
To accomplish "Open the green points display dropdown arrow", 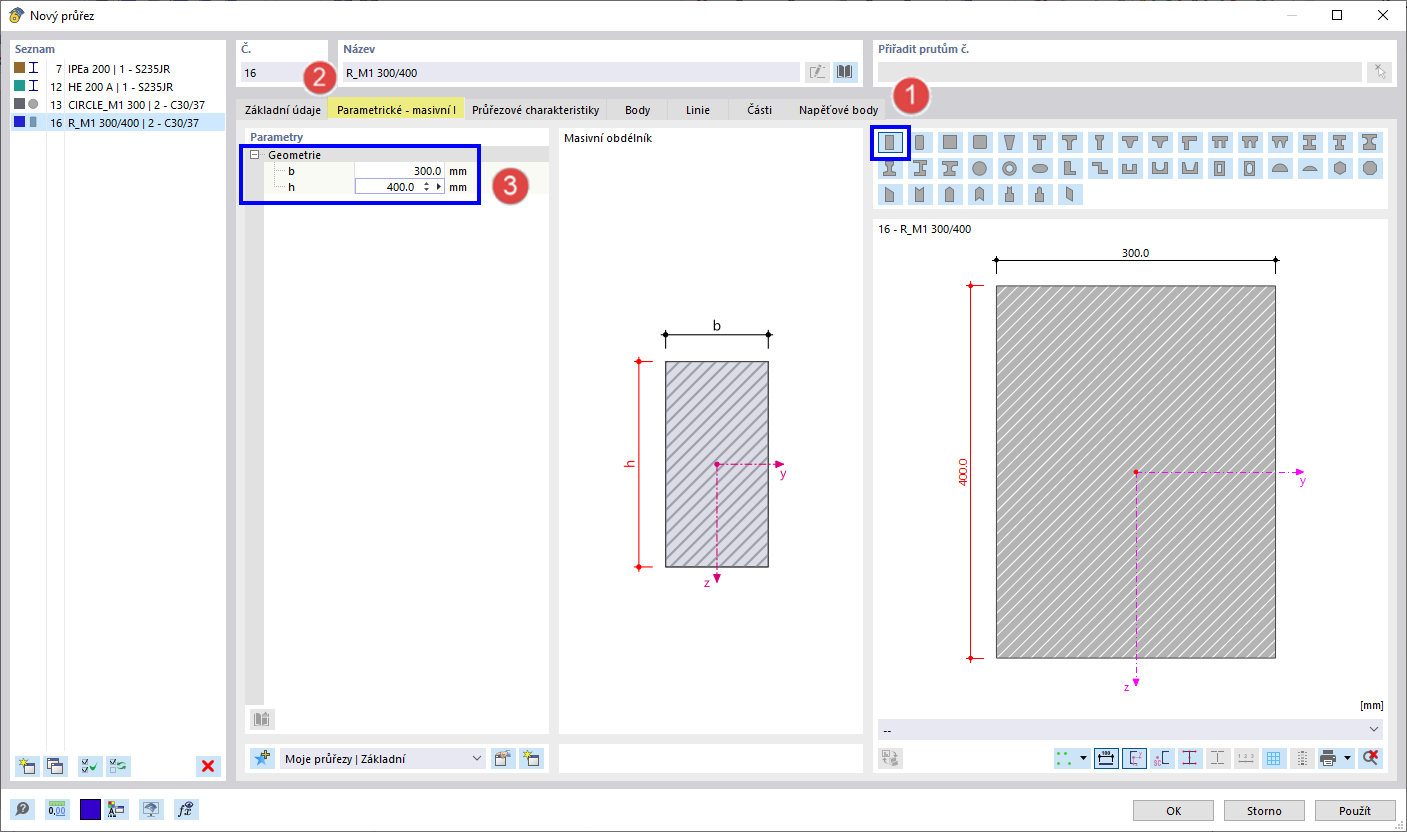I will 1084,758.
